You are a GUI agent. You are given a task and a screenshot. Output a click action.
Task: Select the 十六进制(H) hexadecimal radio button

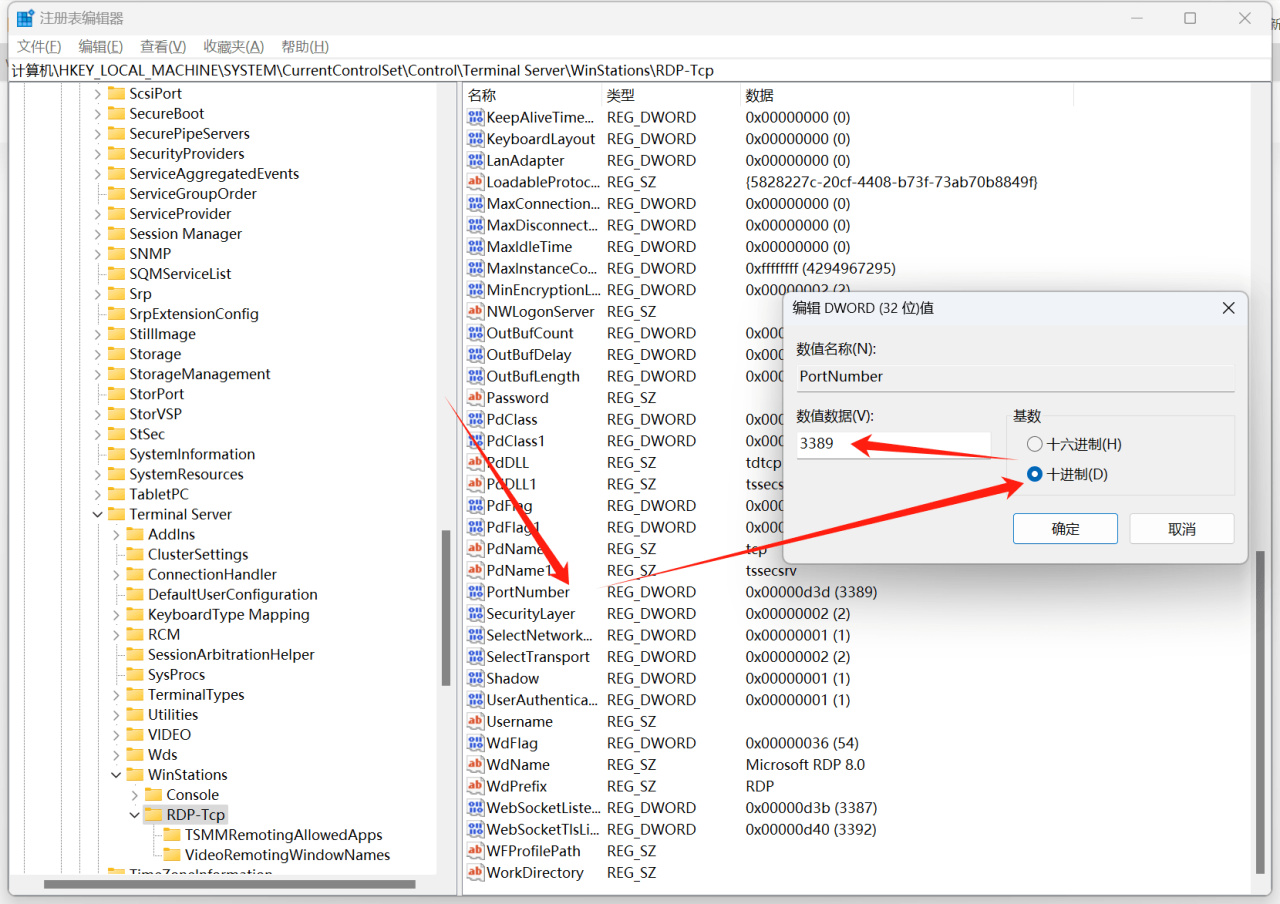pos(1034,444)
